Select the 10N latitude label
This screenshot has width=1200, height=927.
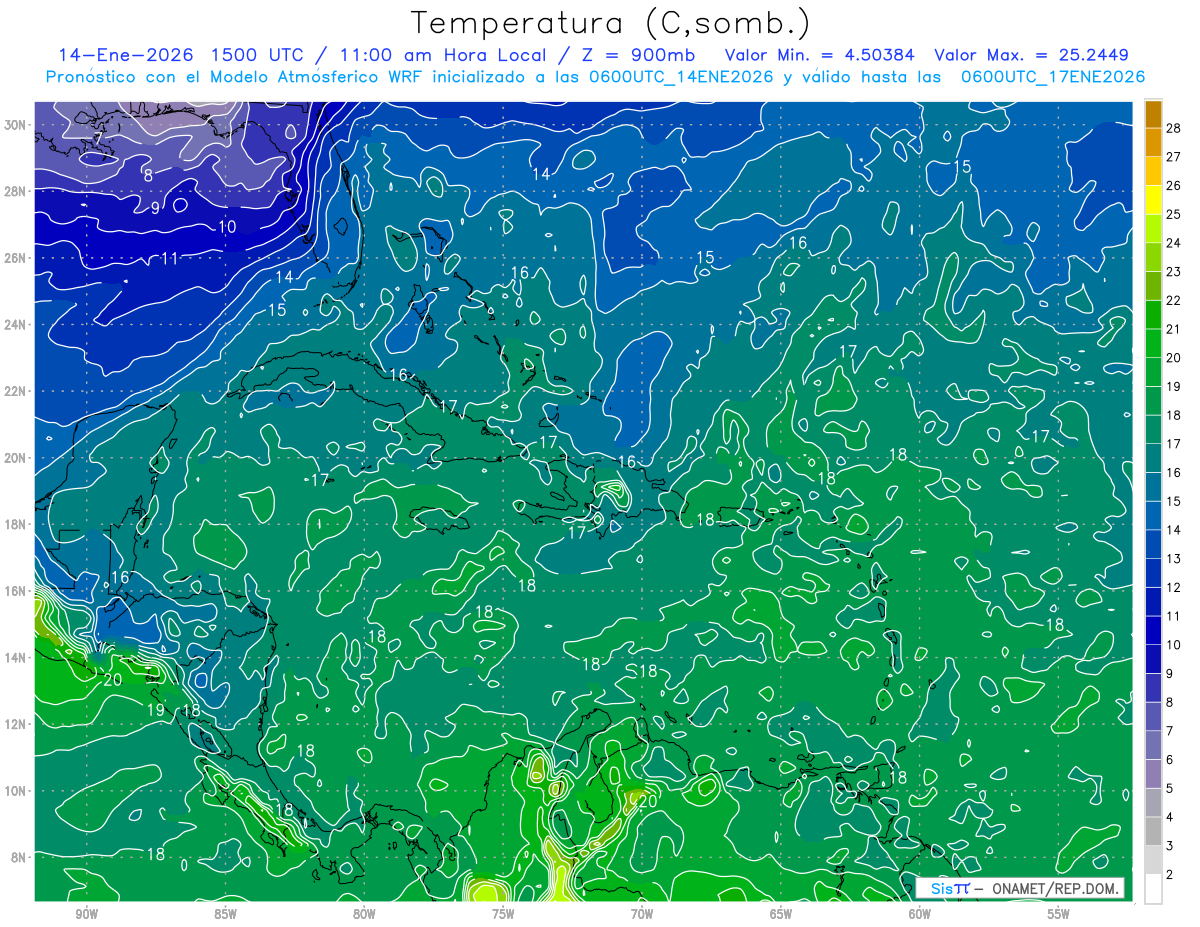pos(17,791)
